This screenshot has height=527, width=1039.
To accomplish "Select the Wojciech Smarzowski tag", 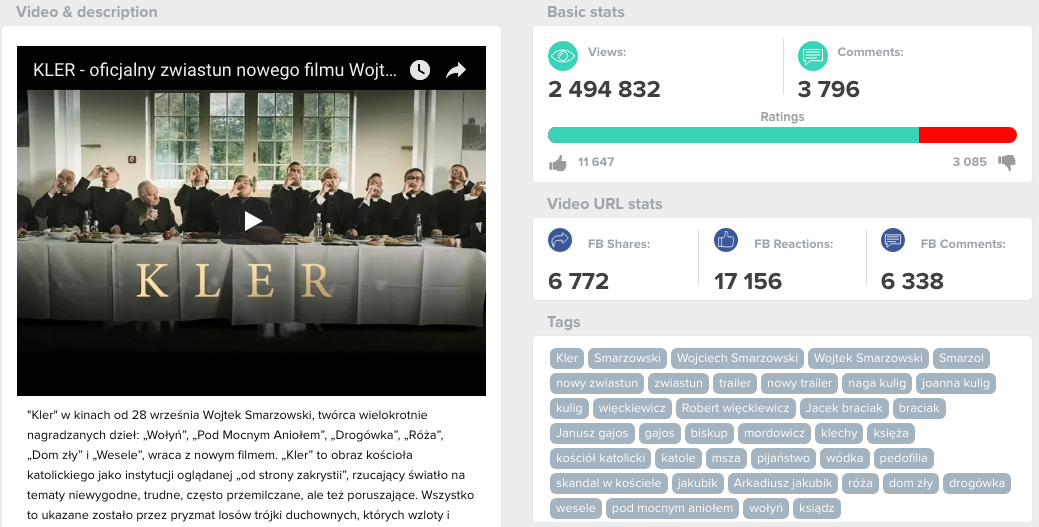I will pyautogui.click(x=737, y=358).
